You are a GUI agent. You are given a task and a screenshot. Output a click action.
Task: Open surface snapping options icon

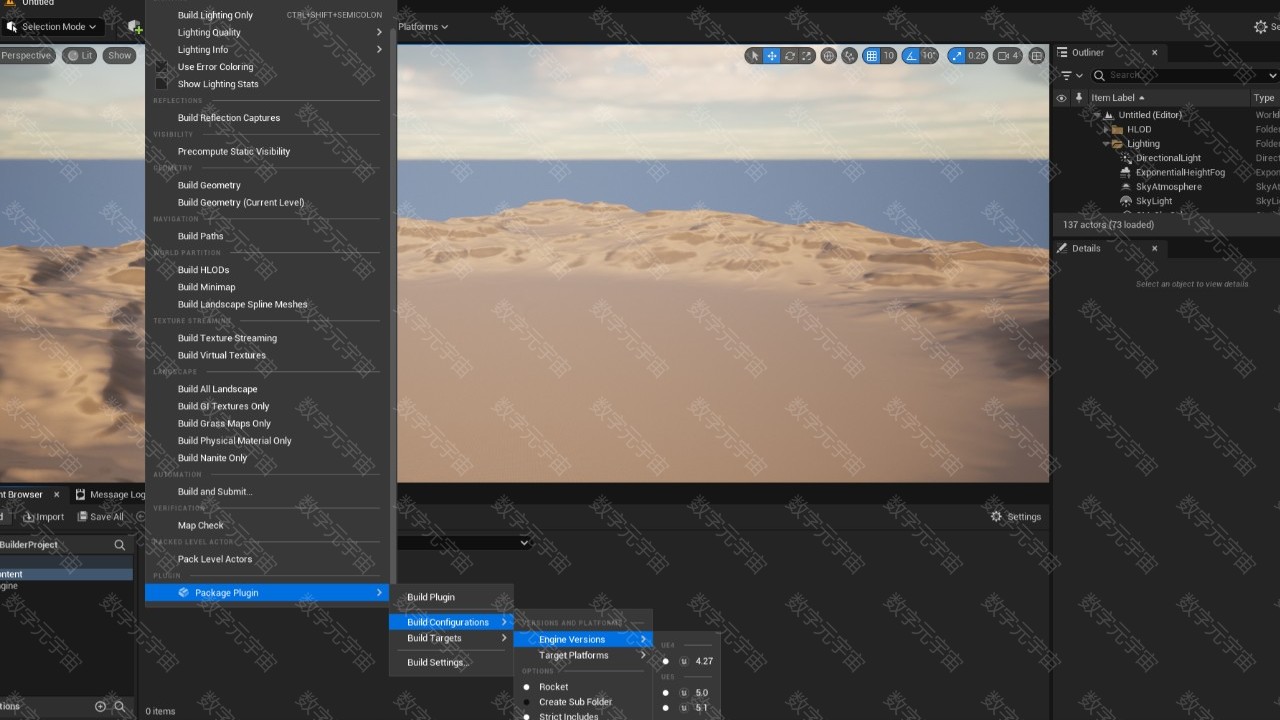click(x=849, y=56)
